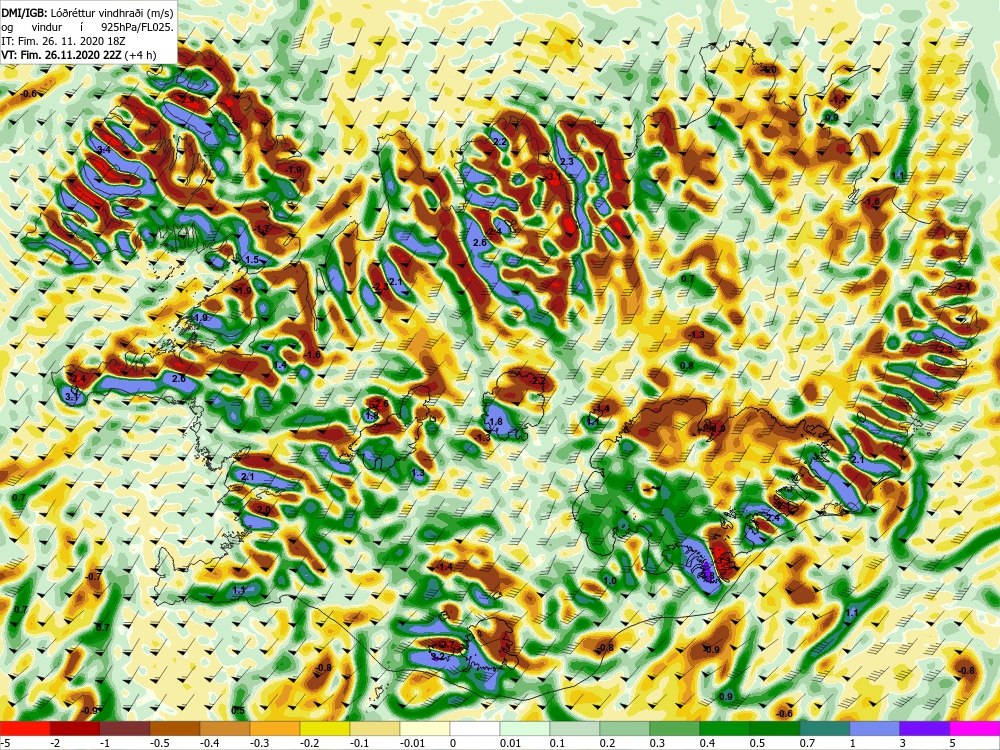Viewport: 1000px width, 750px height.
Task: Click the '-2.2' value on the map
Action: pos(538,381)
